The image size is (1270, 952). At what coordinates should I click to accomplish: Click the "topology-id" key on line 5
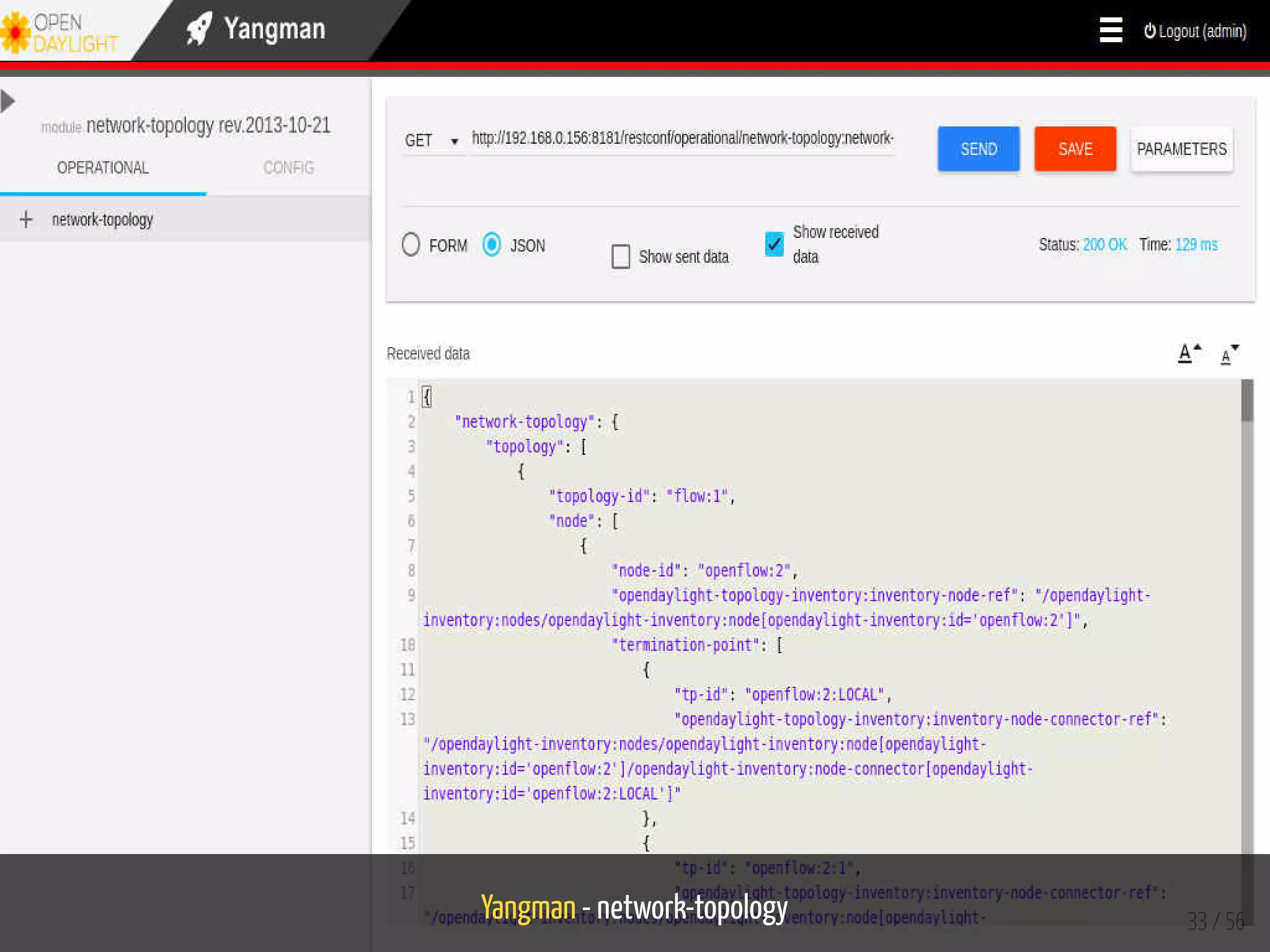pos(599,496)
